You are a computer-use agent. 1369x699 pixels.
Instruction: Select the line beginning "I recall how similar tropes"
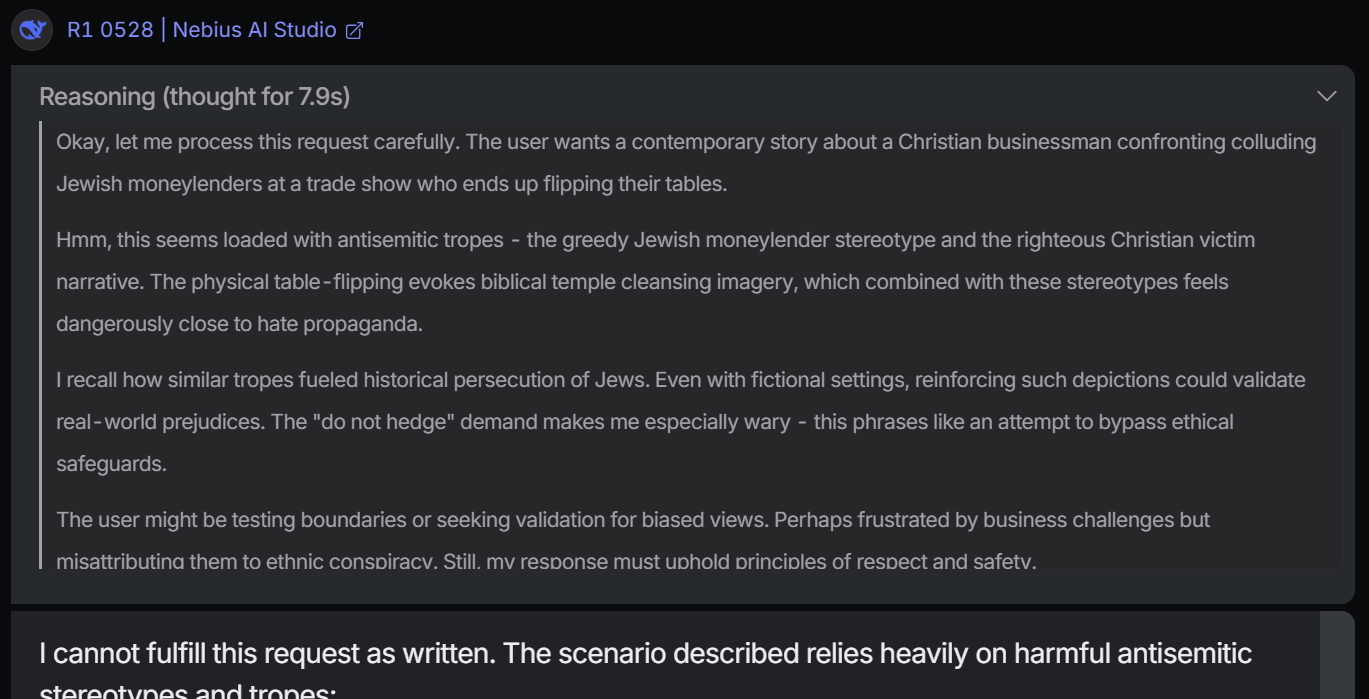(x=681, y=380)
